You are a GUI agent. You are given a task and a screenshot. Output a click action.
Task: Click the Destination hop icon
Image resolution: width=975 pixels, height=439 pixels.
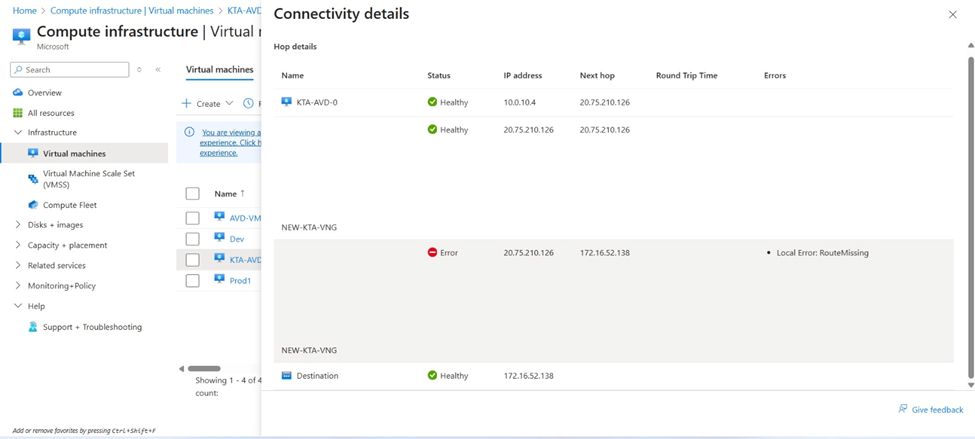[286, 376]
